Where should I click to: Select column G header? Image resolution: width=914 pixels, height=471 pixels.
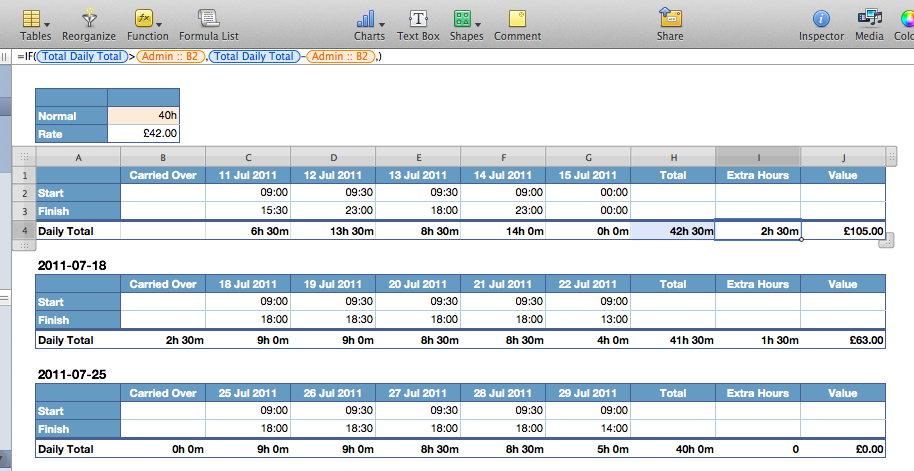click(x=588, y=157)
